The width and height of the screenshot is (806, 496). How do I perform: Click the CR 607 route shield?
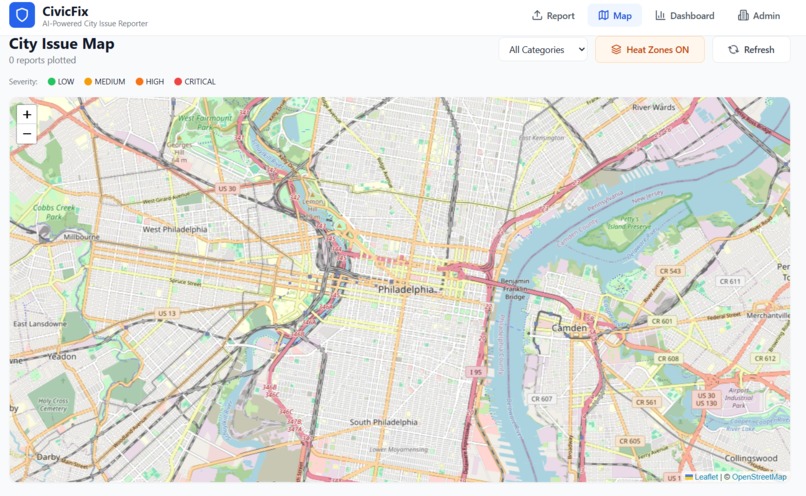pos(541,398)
